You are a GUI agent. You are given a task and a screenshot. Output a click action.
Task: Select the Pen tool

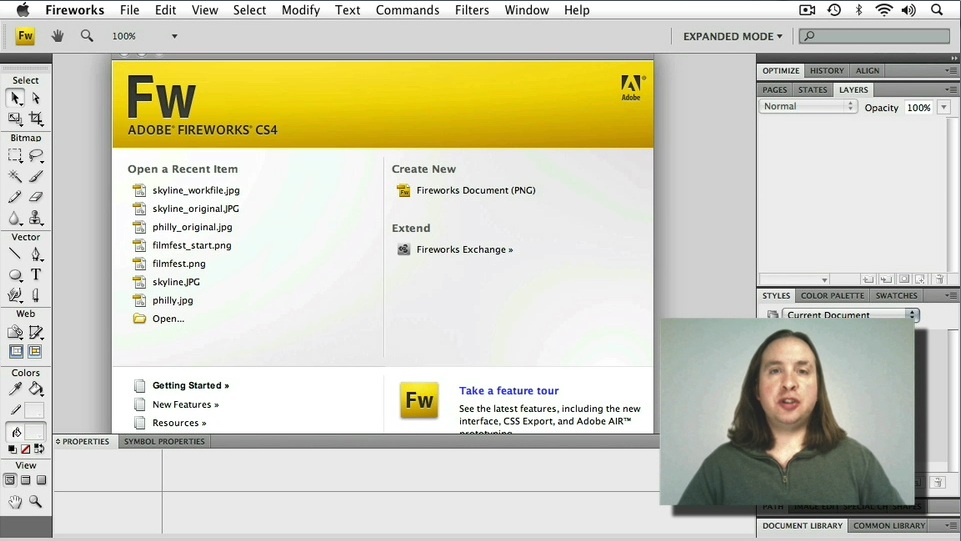click(36, 254)
